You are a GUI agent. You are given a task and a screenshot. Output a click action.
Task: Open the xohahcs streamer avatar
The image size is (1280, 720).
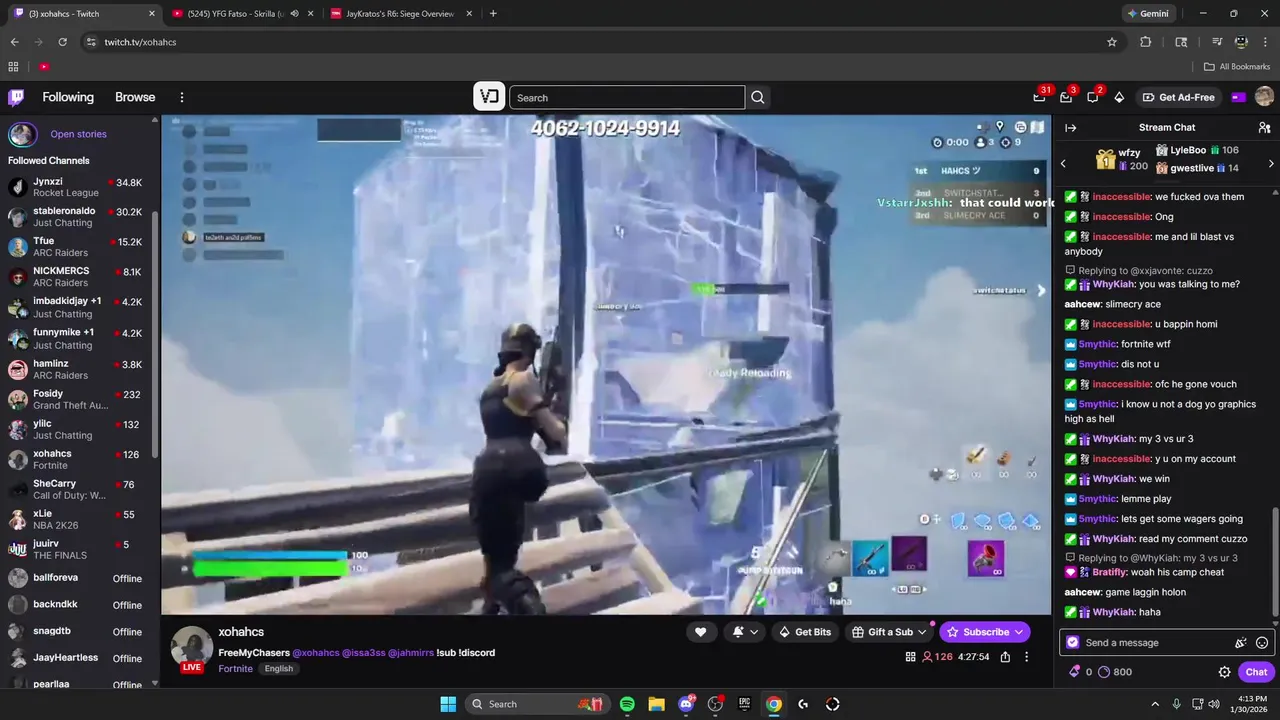click(x=192, y=647)
